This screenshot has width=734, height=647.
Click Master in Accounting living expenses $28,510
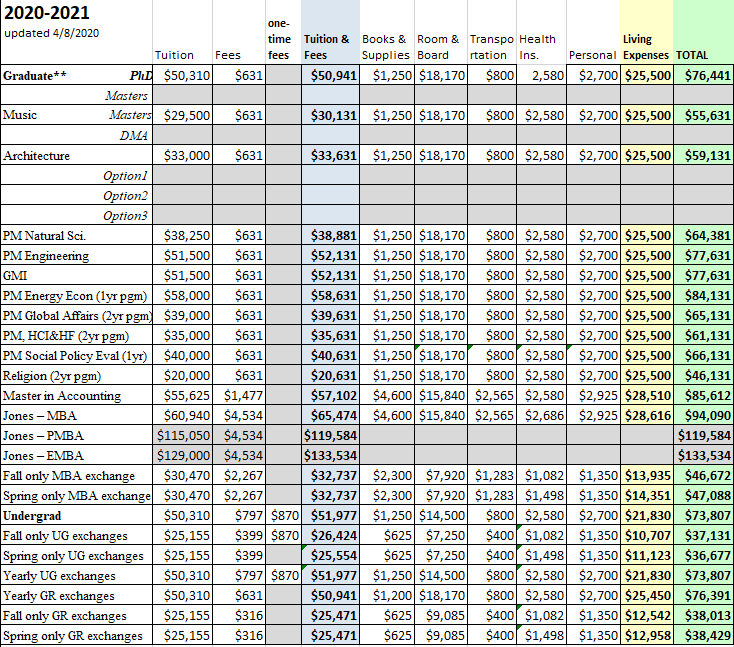point(648,396)
